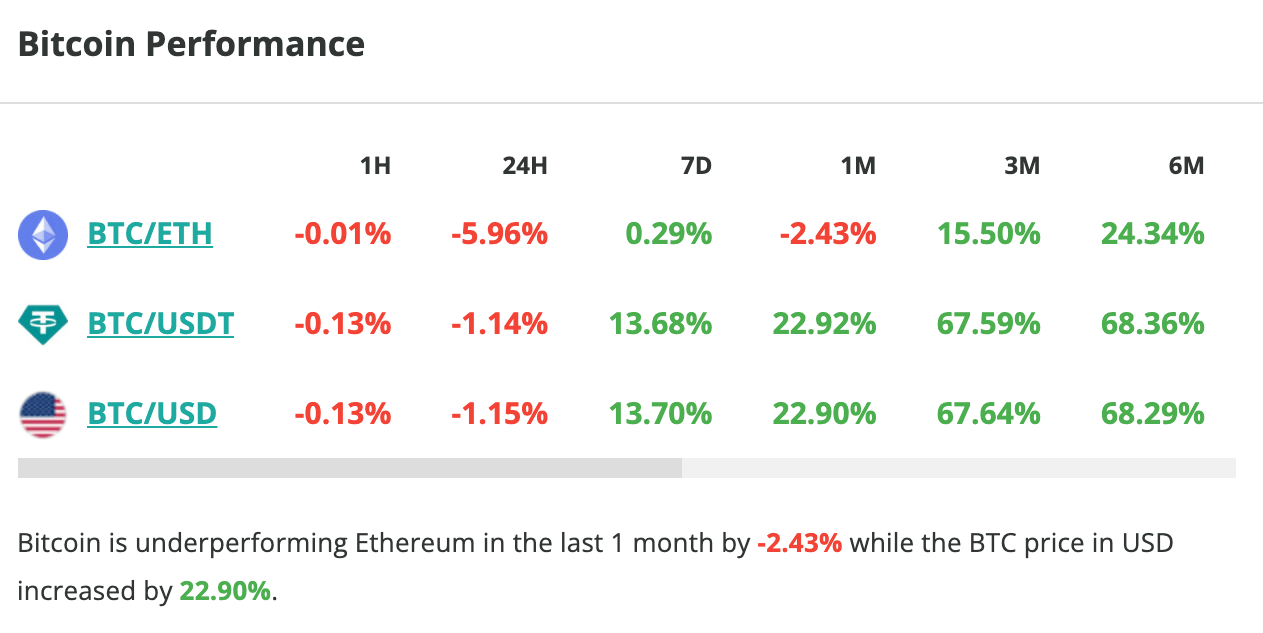Screen dimensions: 1263x633
Task: Select the 1M column header
Action: point(858,166)
